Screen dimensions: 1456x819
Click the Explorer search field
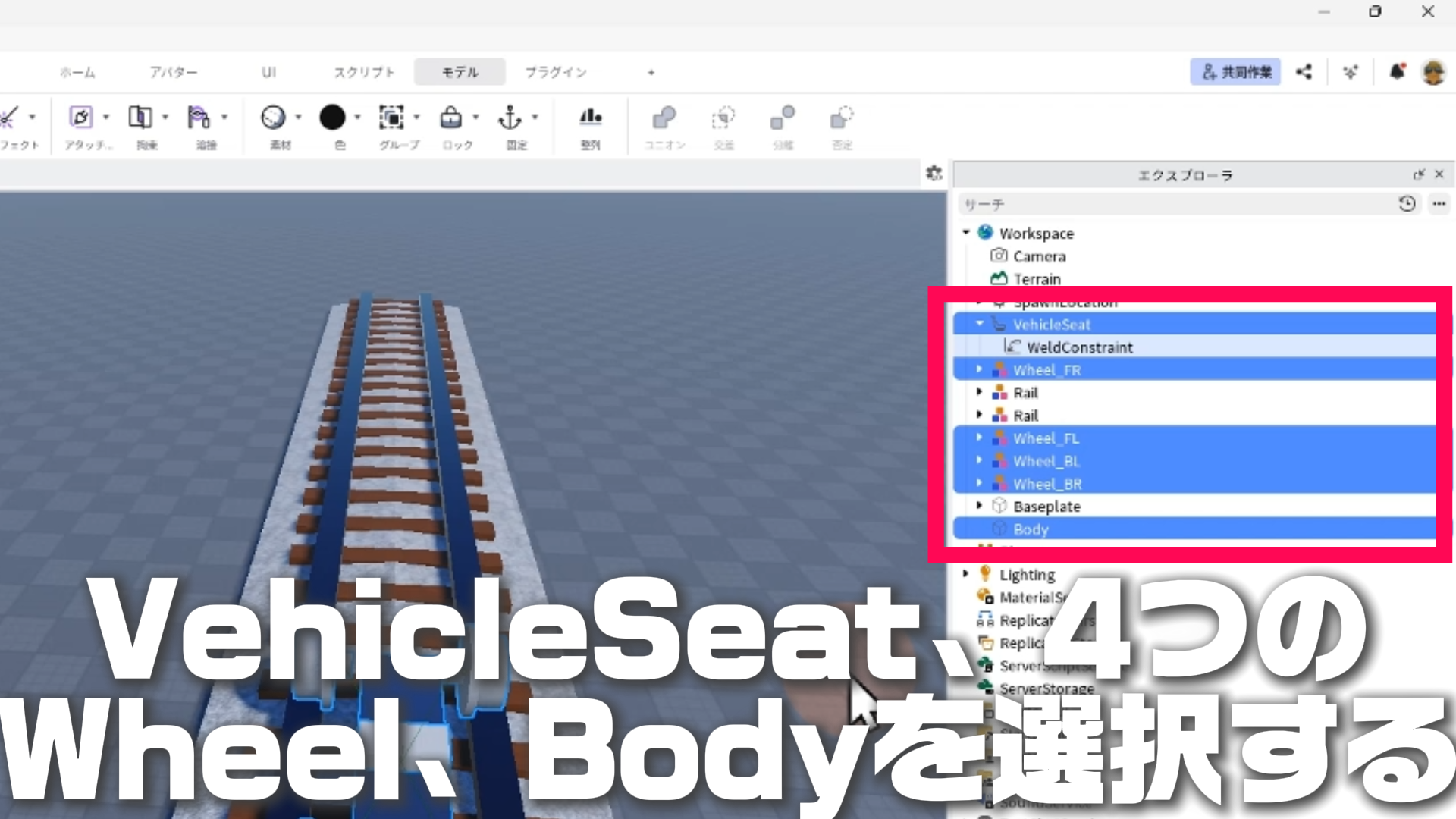tap(1175, 205)
